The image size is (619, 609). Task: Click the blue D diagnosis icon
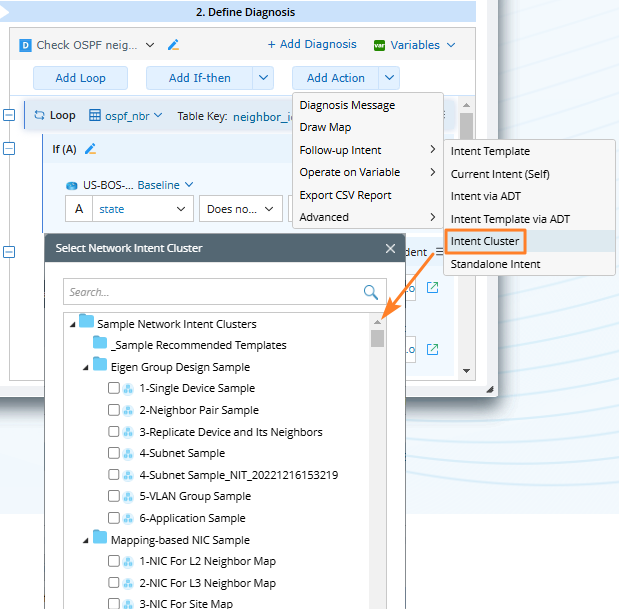click(x=25, y=45)
